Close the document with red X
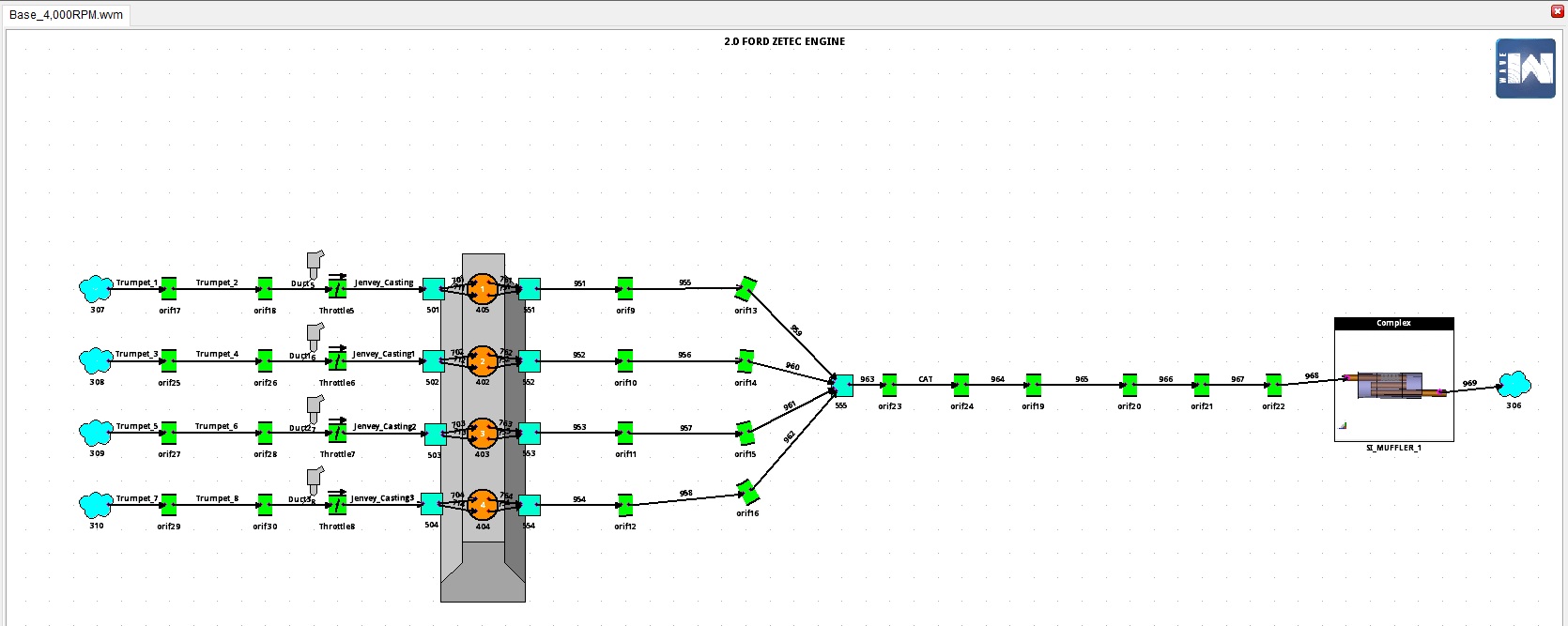This screenshot has height=626, width=1568. pyautogui.click(x=1557, y=11)
